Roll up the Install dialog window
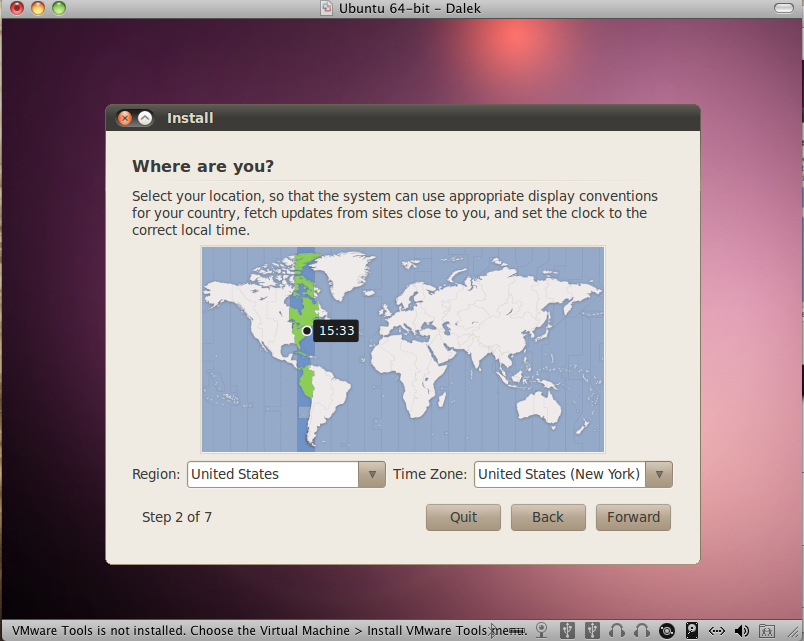 145,118
